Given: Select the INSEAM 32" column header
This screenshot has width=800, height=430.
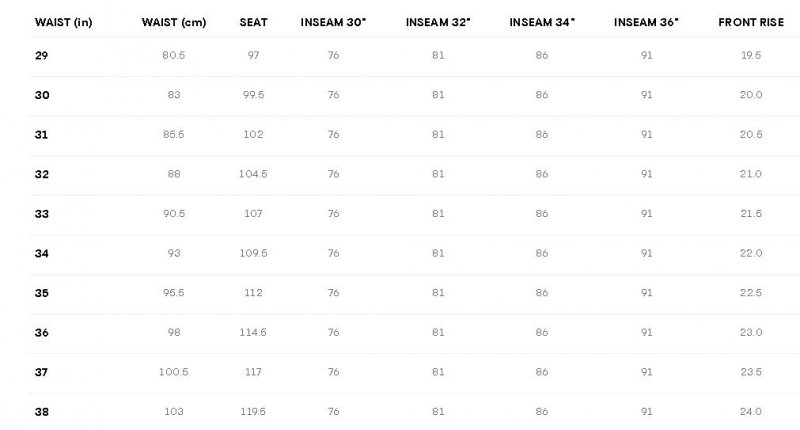Looking at the screenshot, I should pos(438,22).
